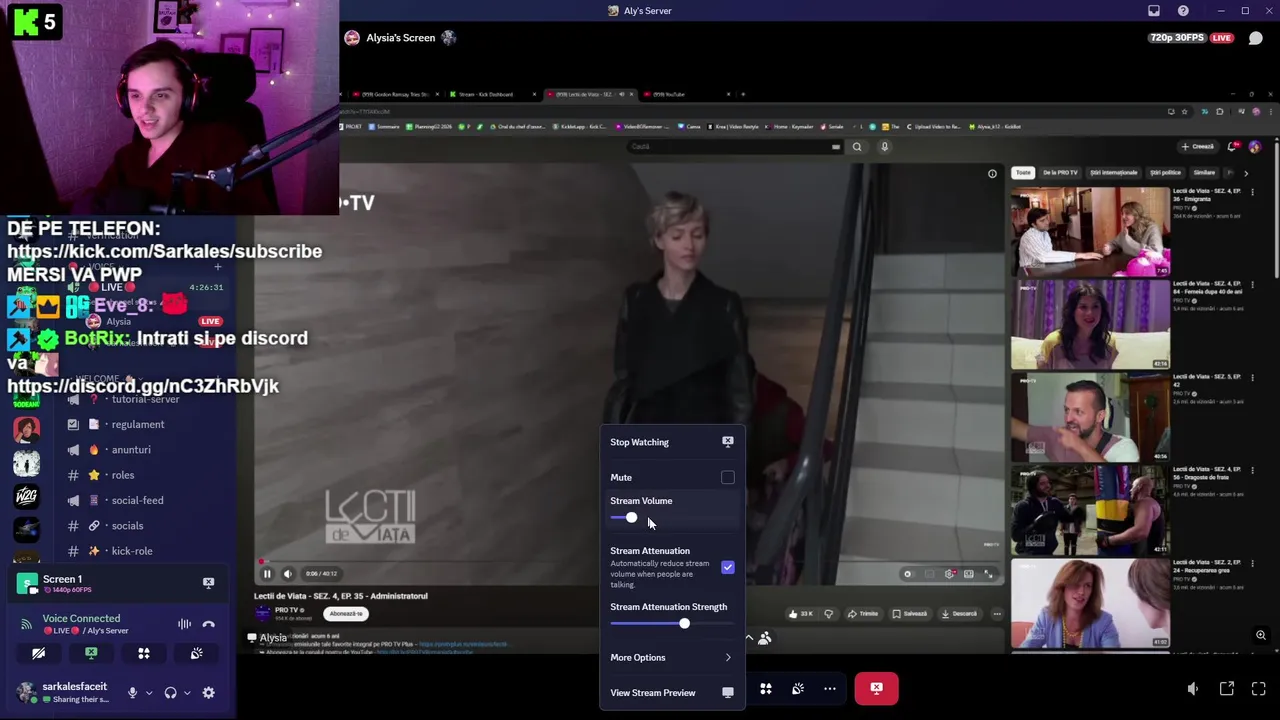Select the Stiri internationale chip
This screenshot has width=1280, height=720.
[x=1114, y=173]
